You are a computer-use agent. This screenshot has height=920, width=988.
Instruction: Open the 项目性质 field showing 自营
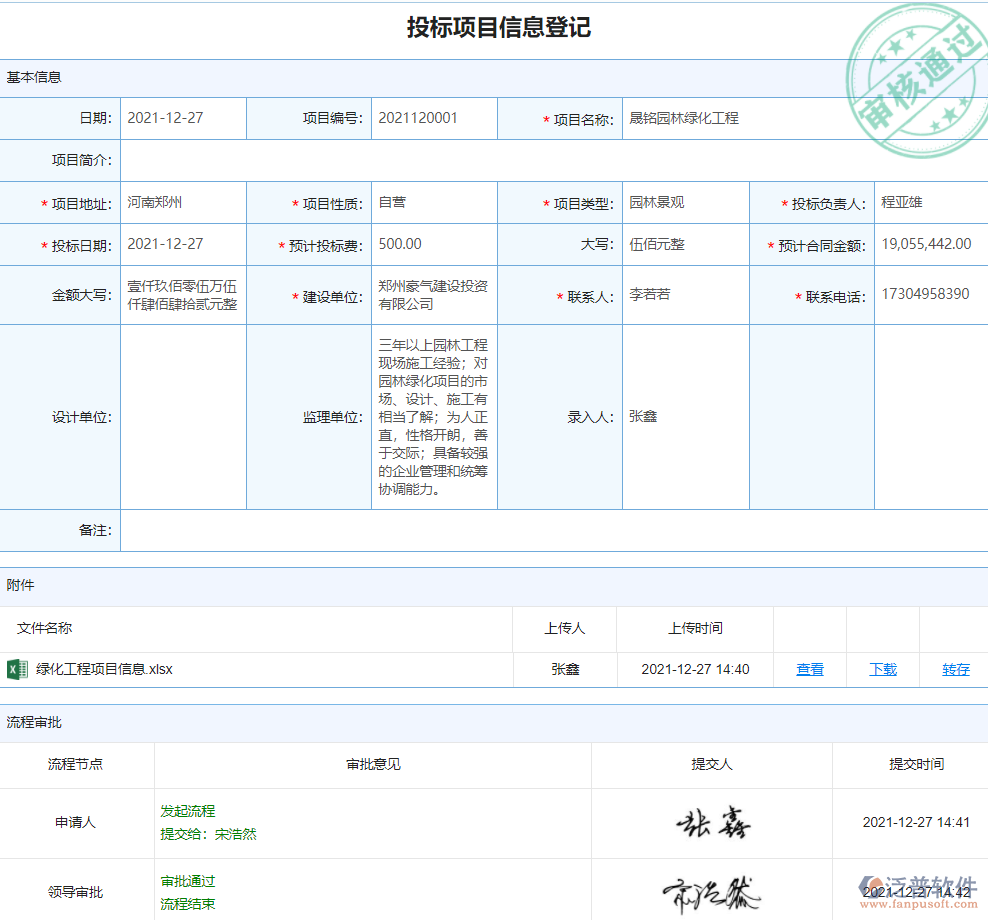tap(433, 203)
